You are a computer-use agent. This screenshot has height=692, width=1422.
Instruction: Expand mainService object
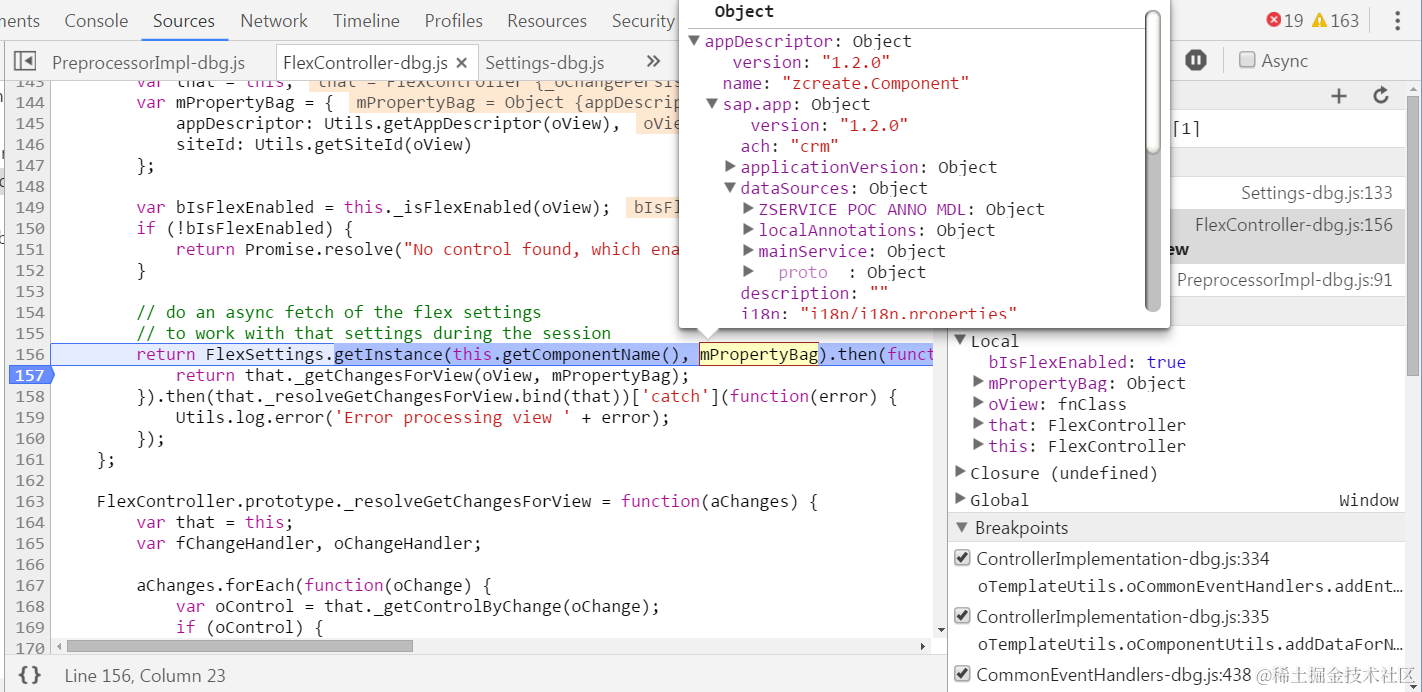pyautogui.click(x=749, y=251)
